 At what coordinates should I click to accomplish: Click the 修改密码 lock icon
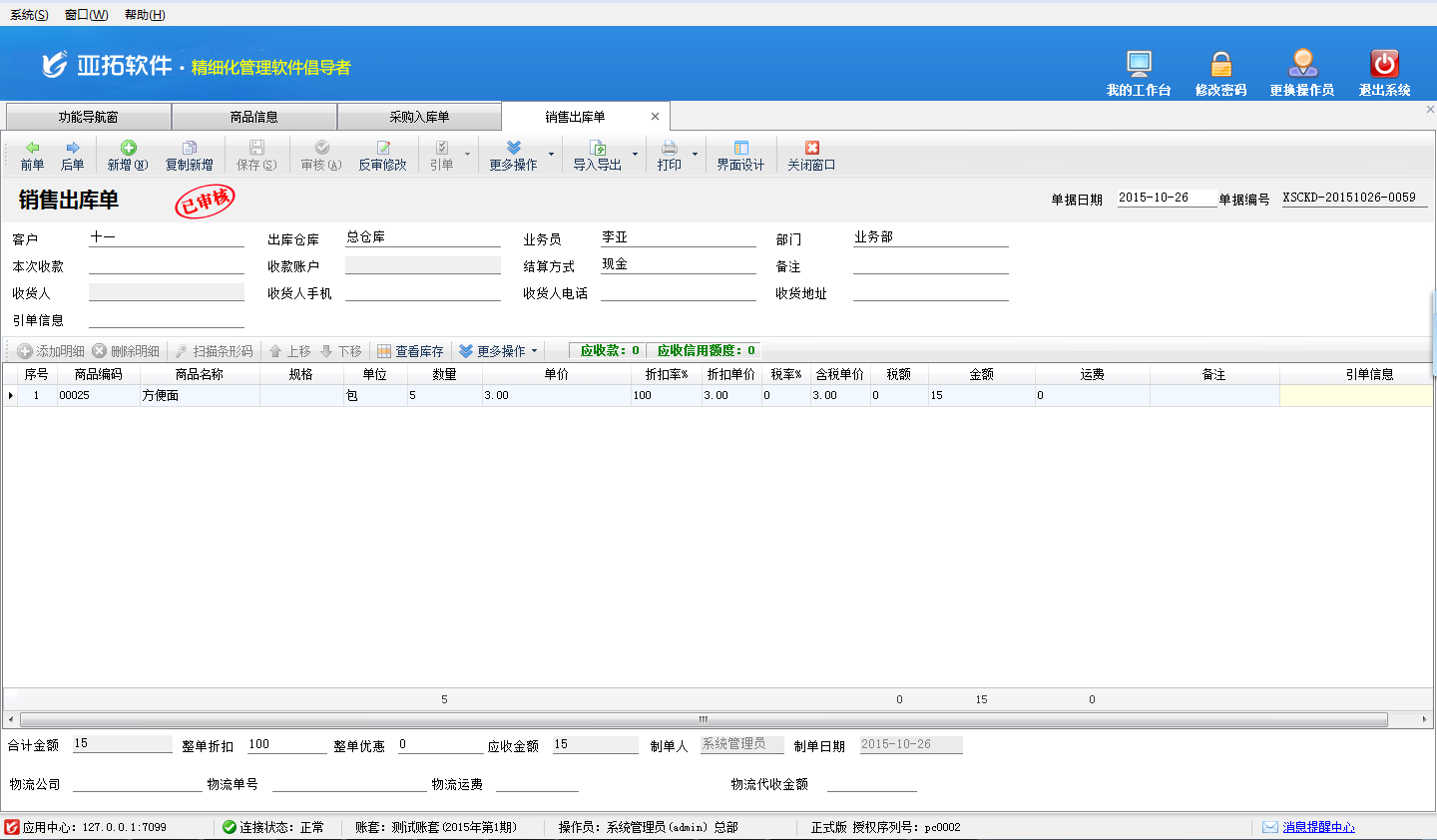[x=1220, y=64]
